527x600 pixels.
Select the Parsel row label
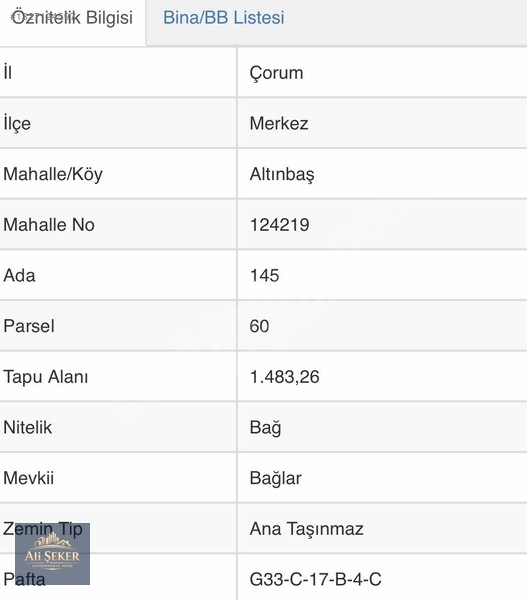[29, 326]
